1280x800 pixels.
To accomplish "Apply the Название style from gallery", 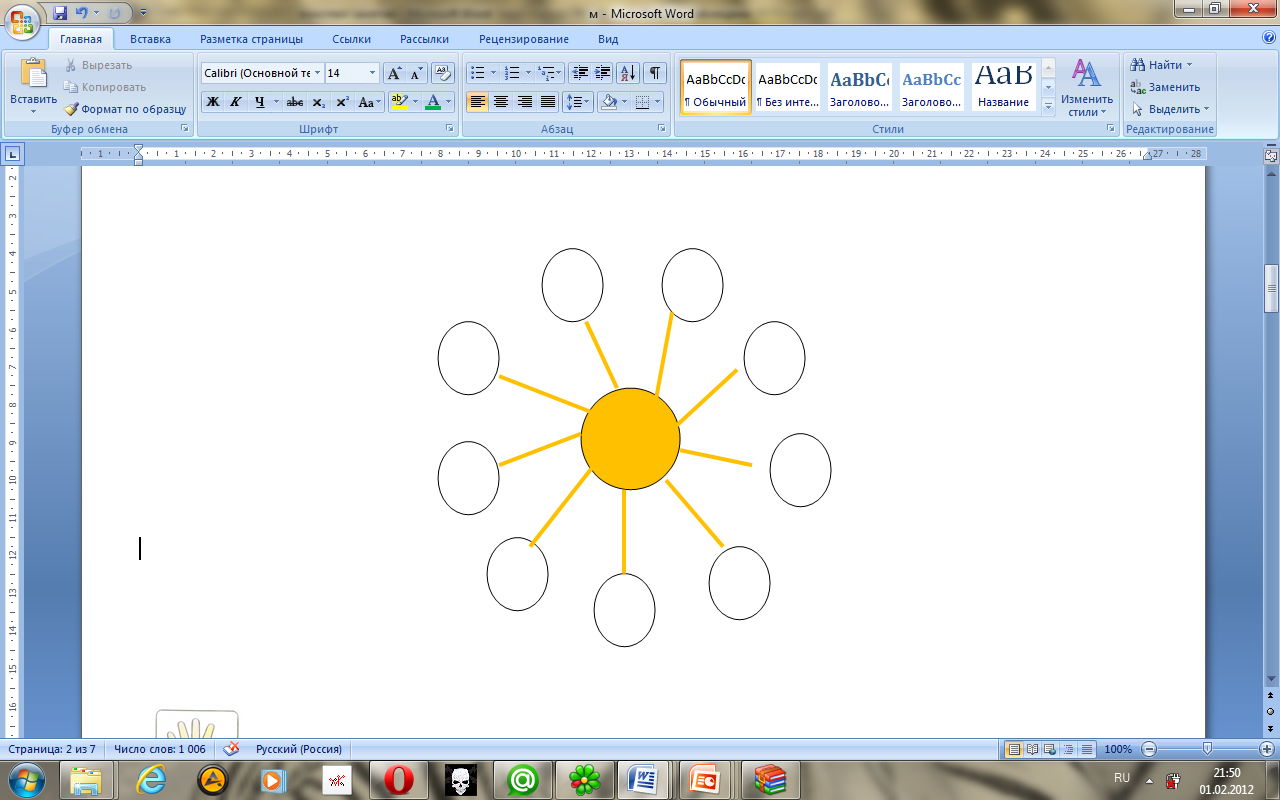I will (x=1004, y=87).
